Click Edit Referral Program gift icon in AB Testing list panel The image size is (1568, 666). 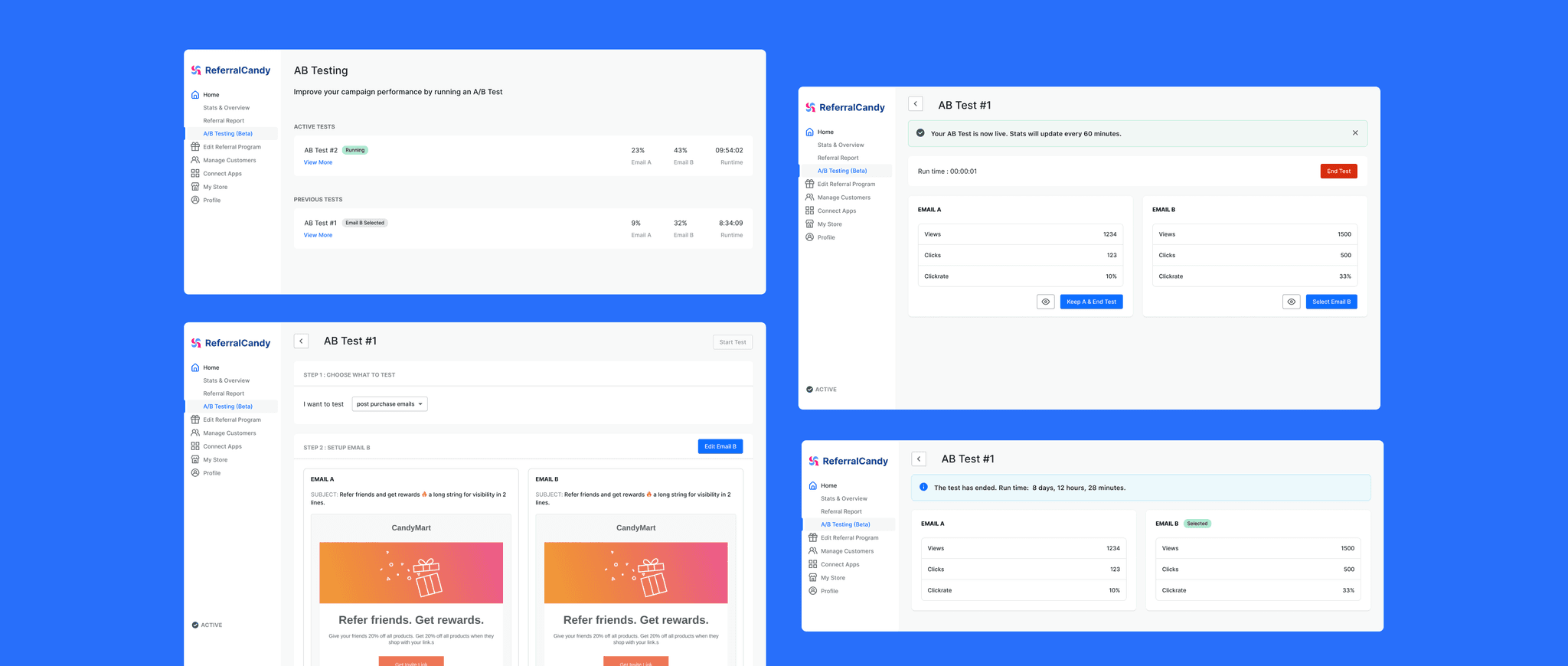(x=195, y=147)
